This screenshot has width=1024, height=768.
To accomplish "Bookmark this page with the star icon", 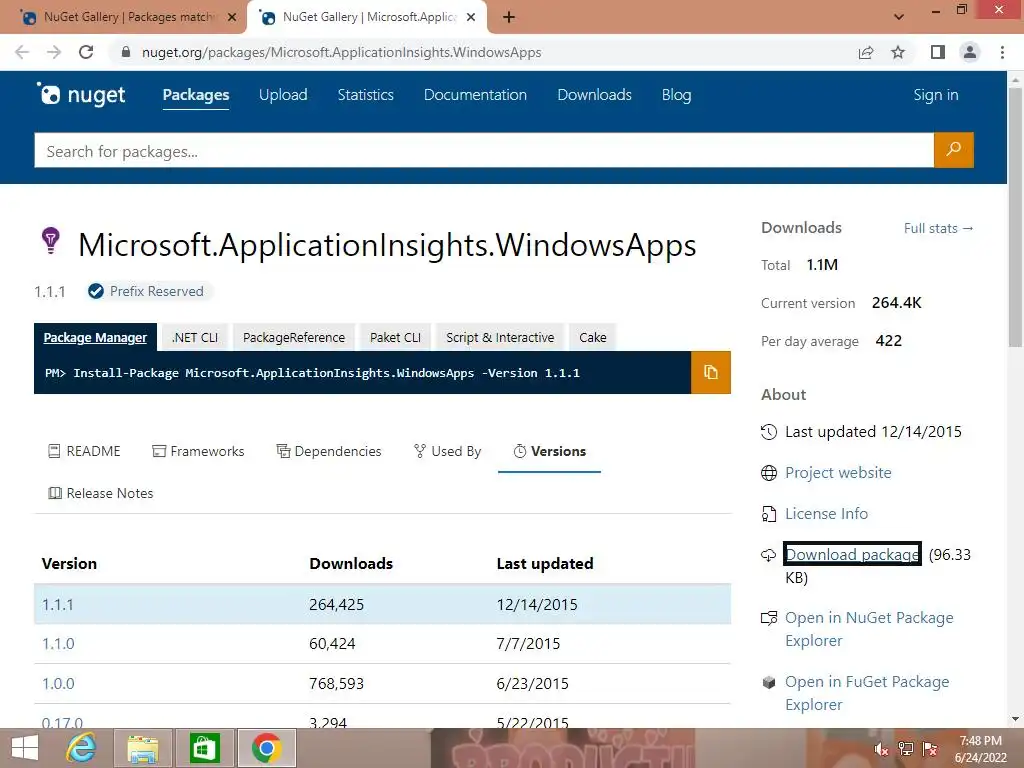I will click(898, 52).
